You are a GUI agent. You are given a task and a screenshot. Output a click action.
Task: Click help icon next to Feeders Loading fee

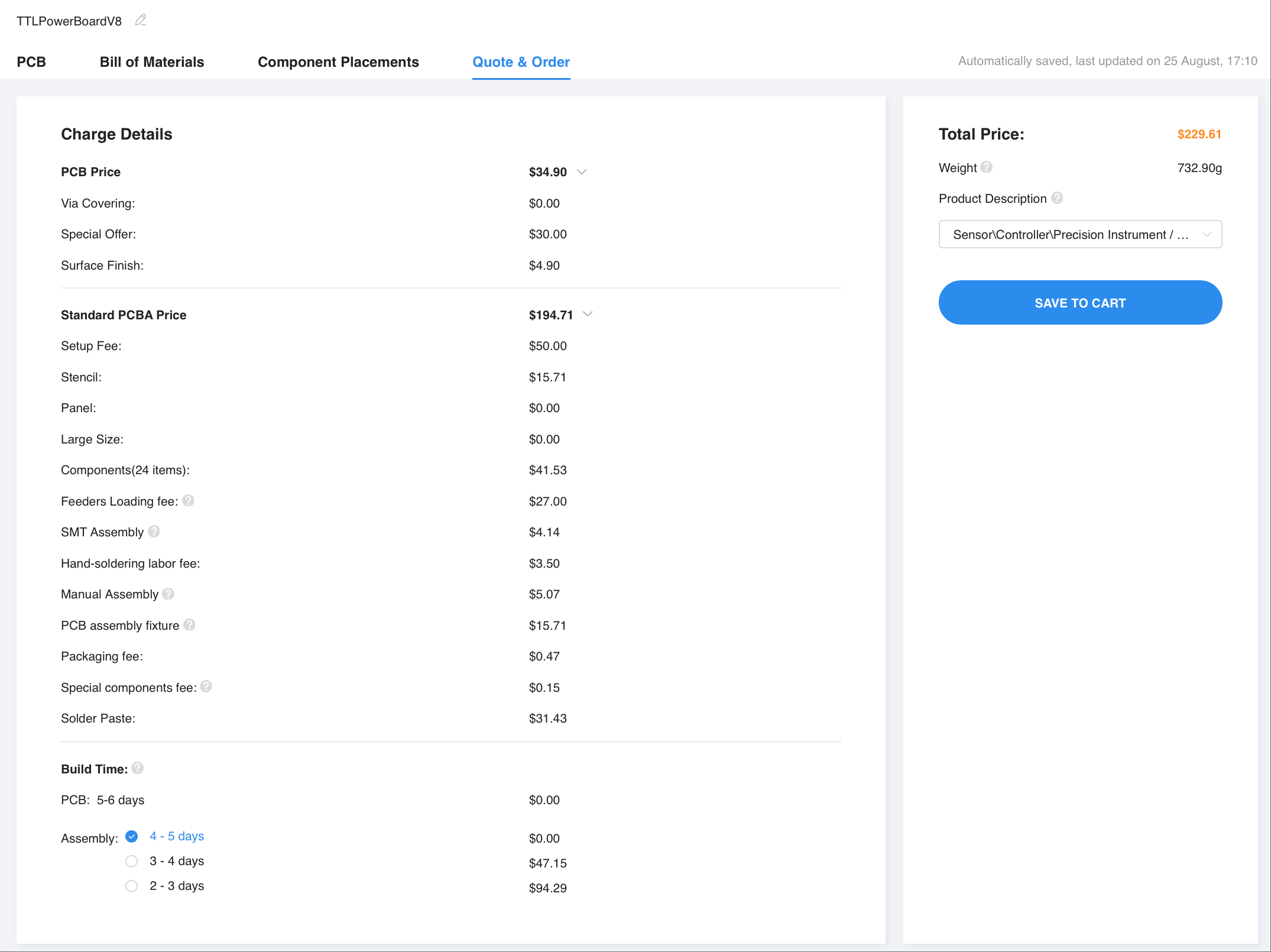coord(189,501)
